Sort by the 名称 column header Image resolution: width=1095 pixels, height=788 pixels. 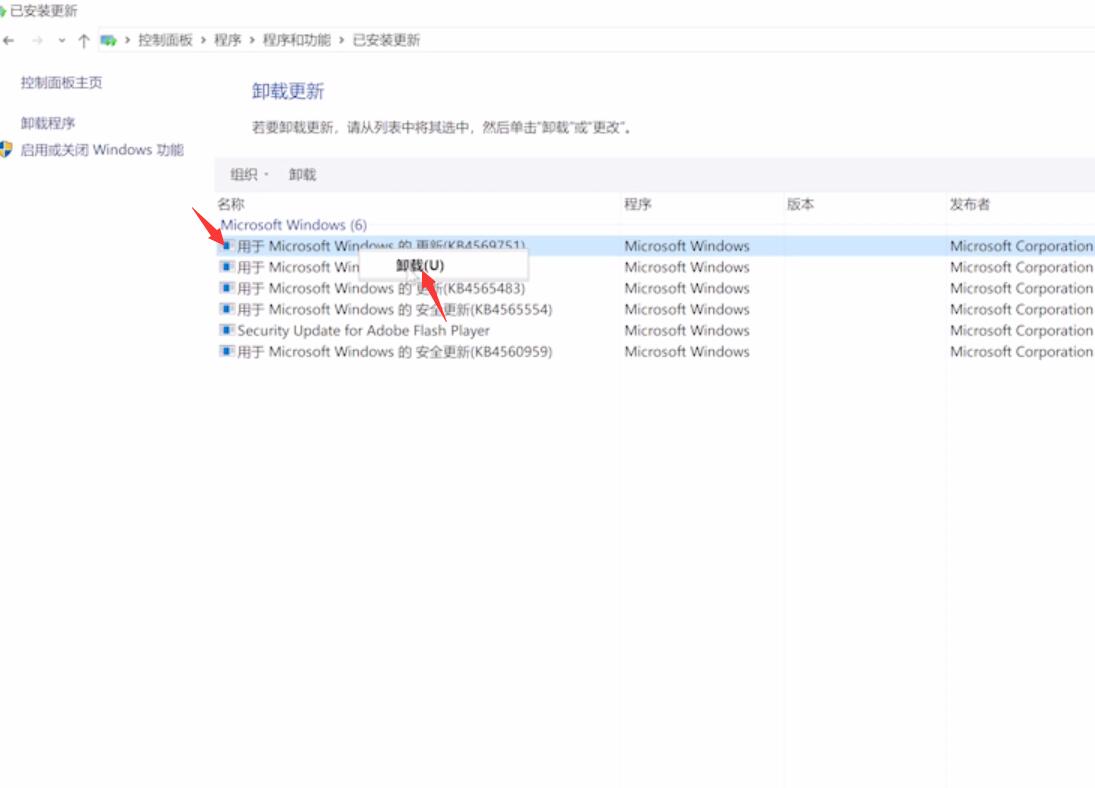(x=230, y=204)
